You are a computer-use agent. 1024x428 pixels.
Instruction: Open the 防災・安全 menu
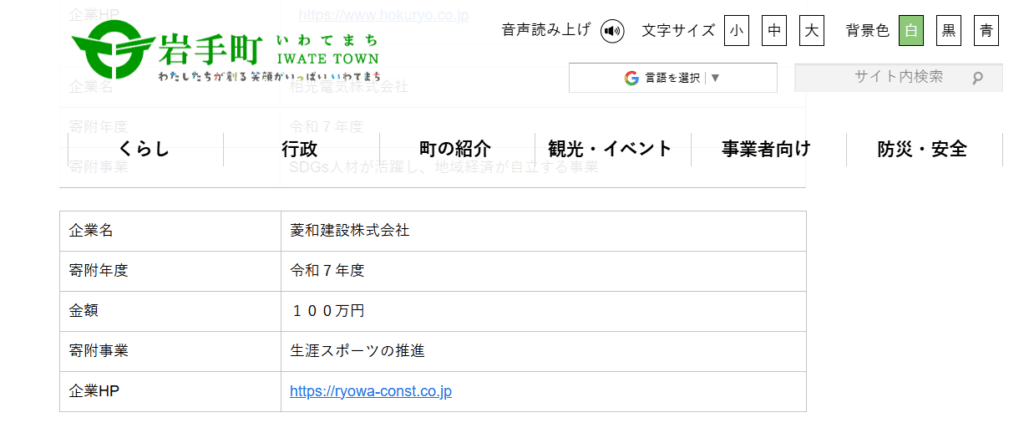pyautogui.click(x=923, y=149)
